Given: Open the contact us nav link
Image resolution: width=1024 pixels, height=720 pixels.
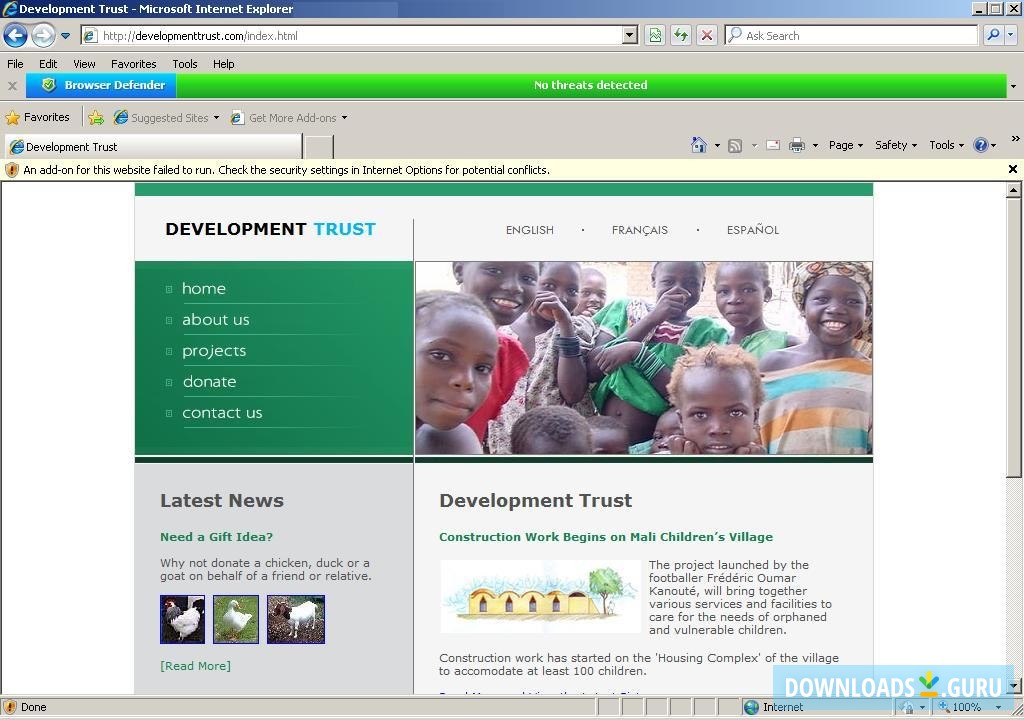Looking at the screenshot, I should (x=222, y=413).
